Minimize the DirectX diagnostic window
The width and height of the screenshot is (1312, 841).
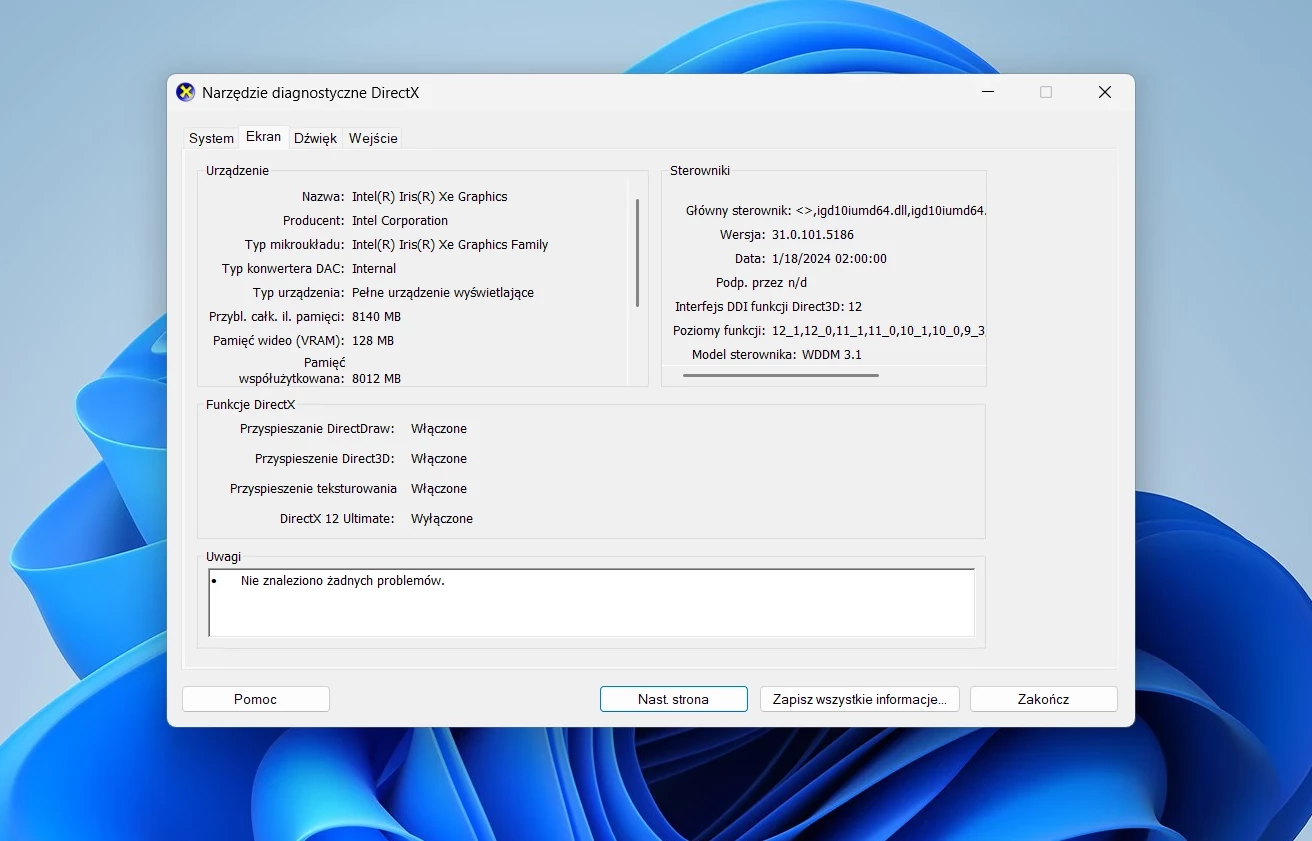point(988,92)
